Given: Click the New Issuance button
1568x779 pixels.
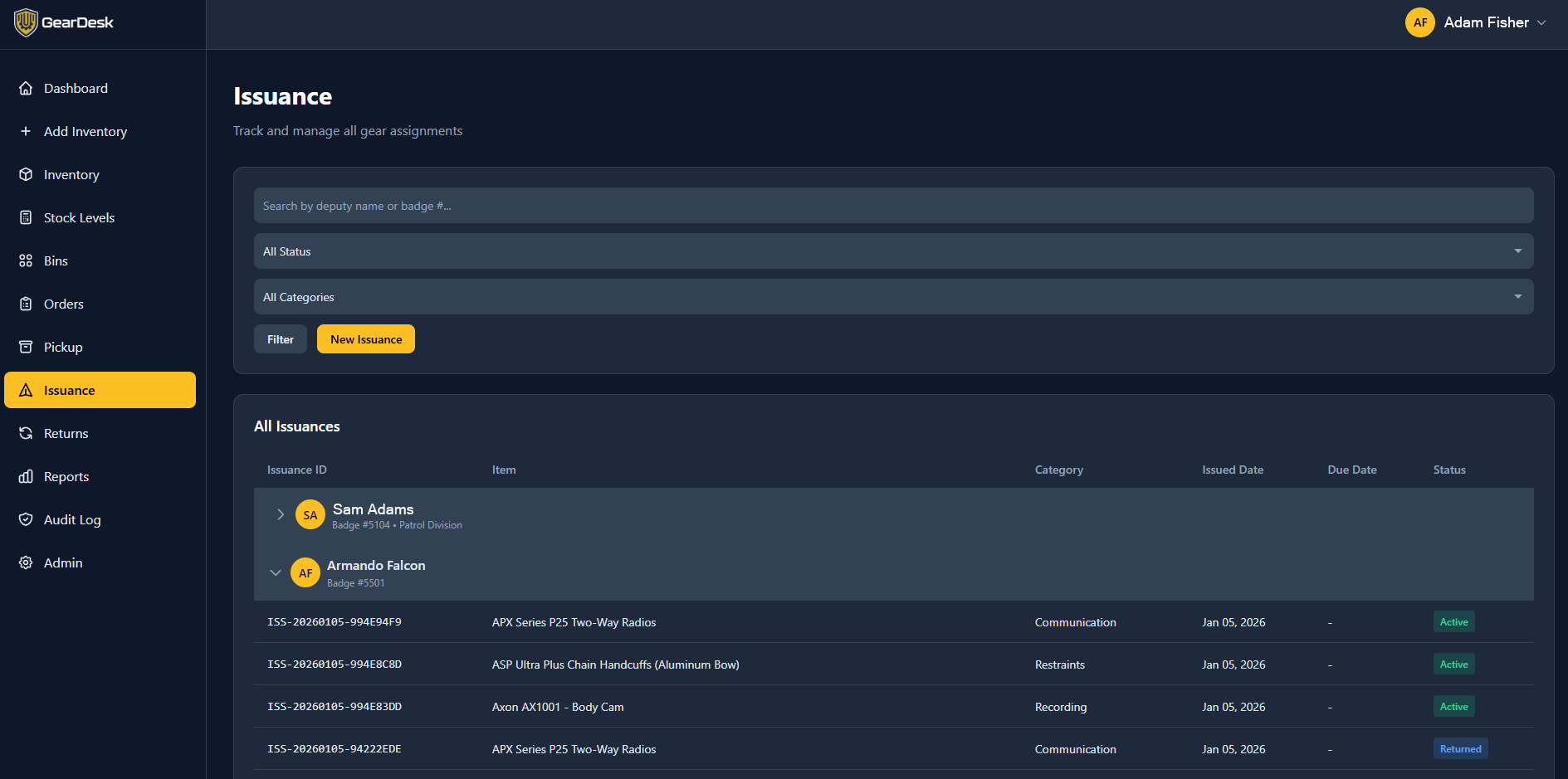Looking at the screenshot, I should click(x=366, y=339).
